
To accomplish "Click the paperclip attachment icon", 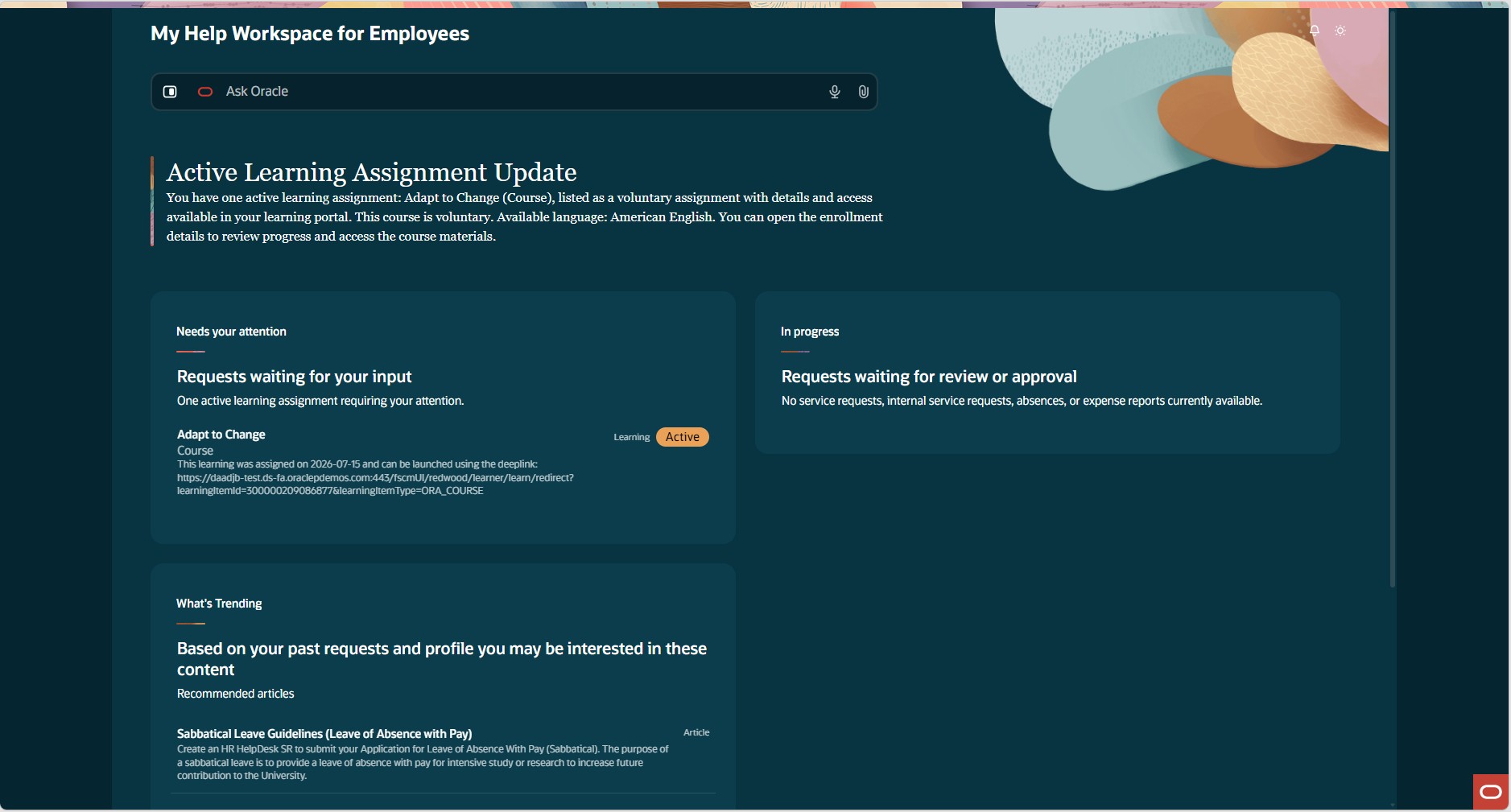I will tap(863, 92).
